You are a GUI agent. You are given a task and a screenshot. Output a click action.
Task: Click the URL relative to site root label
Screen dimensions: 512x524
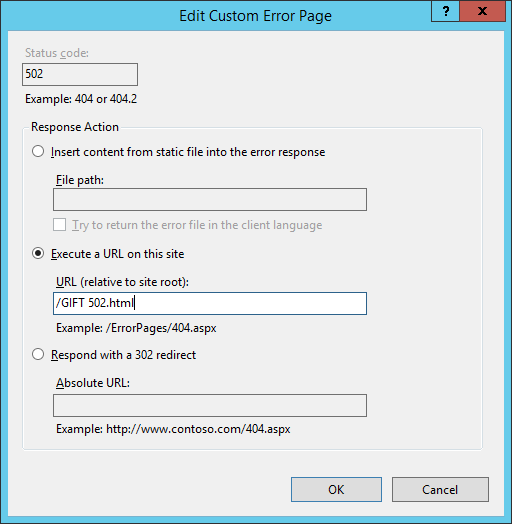pyautogui.click(x=122, y=282)
